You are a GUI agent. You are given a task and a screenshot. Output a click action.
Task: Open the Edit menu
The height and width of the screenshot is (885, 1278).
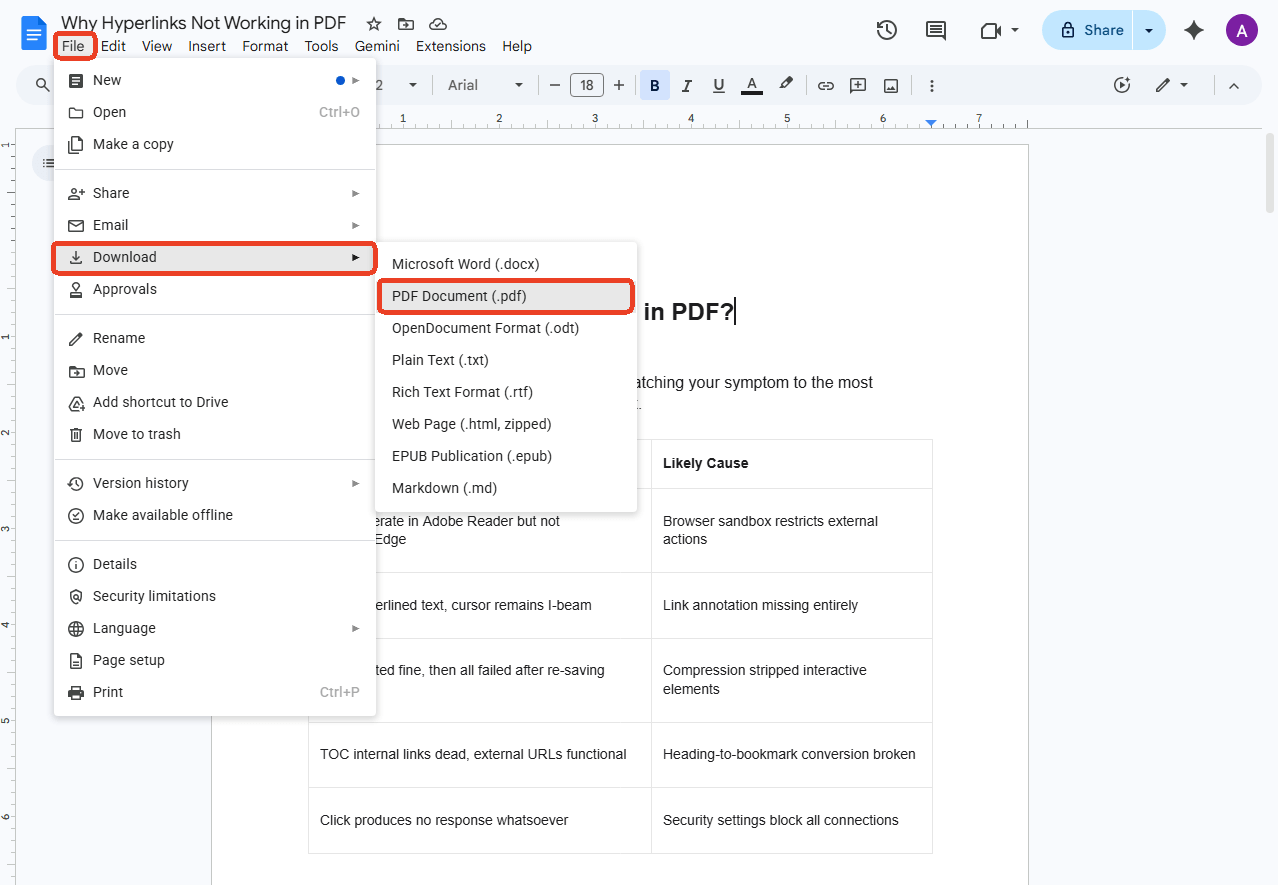pos(113,46)
